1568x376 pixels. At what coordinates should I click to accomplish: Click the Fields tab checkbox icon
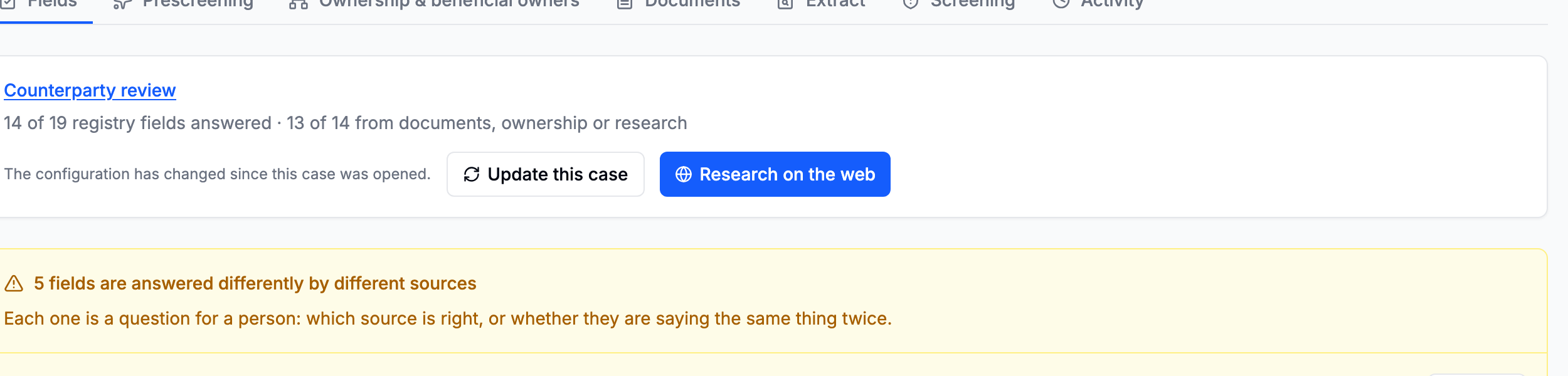(x=8, y=3)
